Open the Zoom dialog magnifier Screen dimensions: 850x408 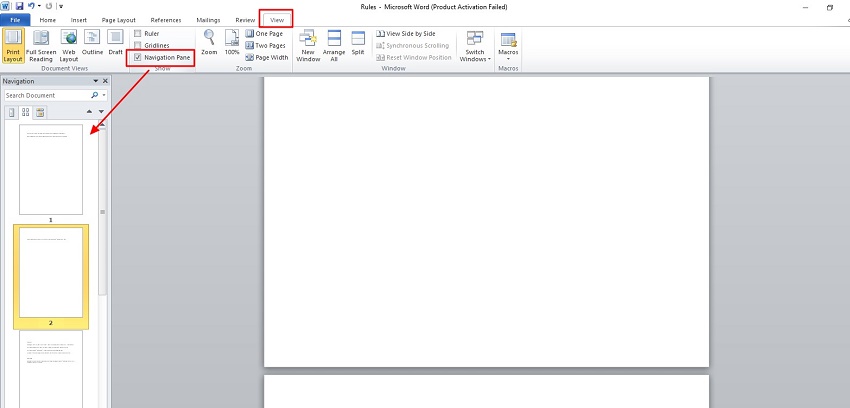click(209, 42)
